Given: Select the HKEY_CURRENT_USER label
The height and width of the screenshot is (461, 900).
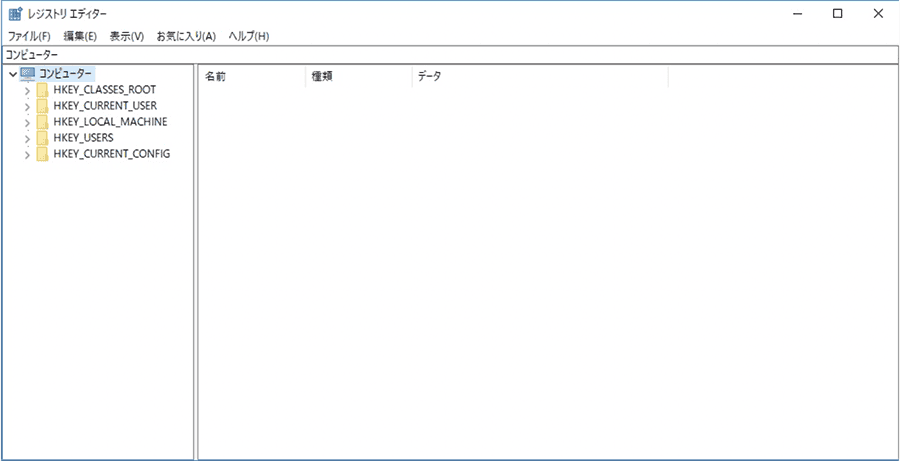Looking at the screenshot, I should pos(105,106).
